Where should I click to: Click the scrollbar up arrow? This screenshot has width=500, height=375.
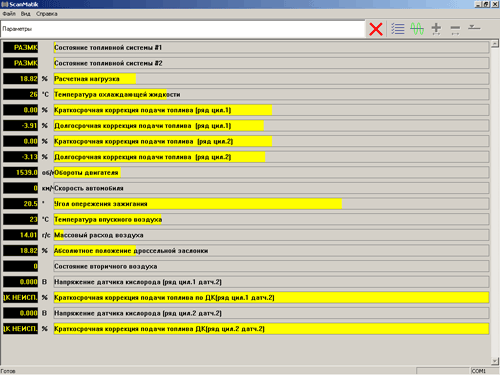495,44
